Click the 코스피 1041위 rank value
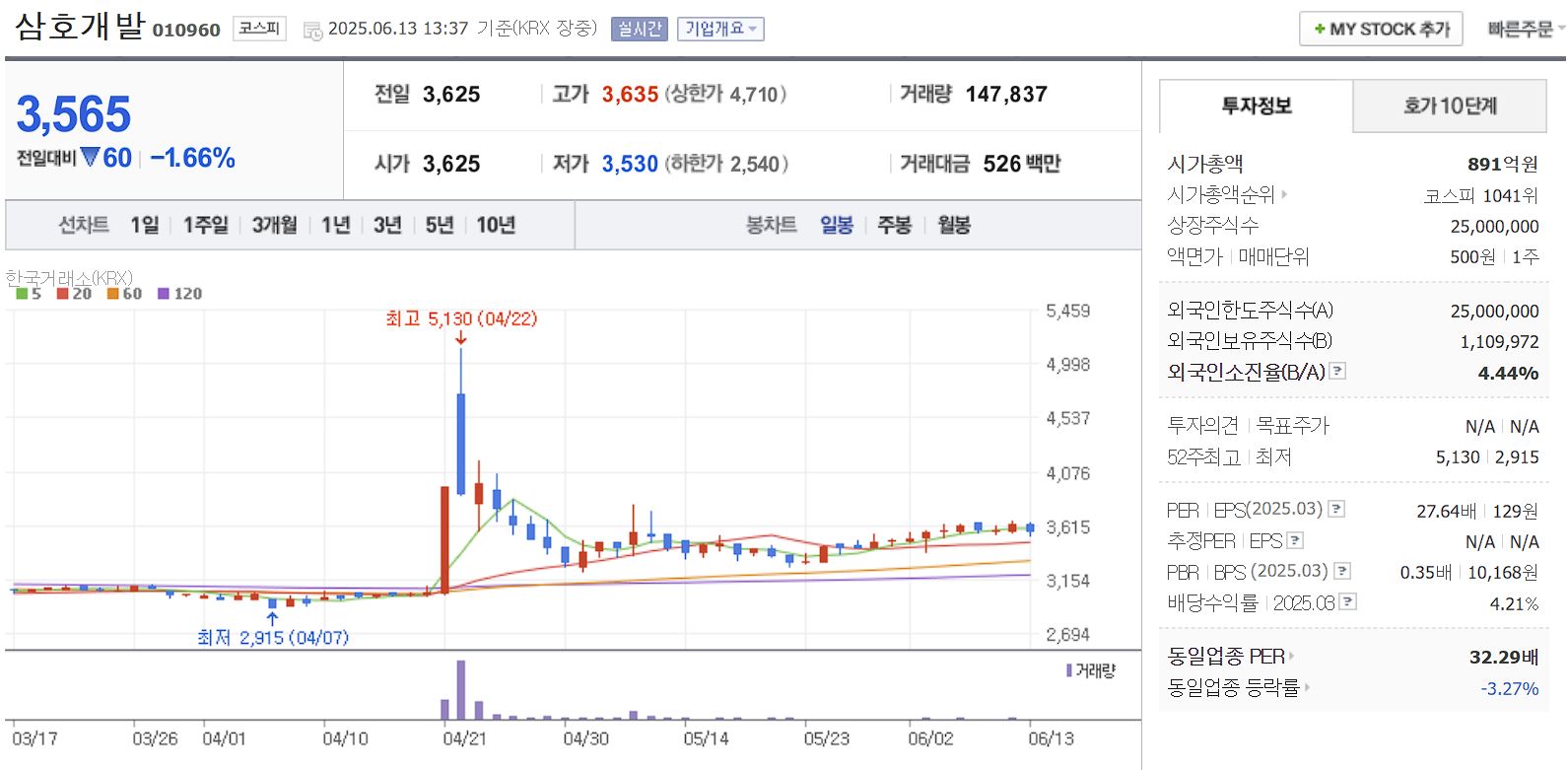The height and width of the screenshot is (770, 1568). point(1481,195)
